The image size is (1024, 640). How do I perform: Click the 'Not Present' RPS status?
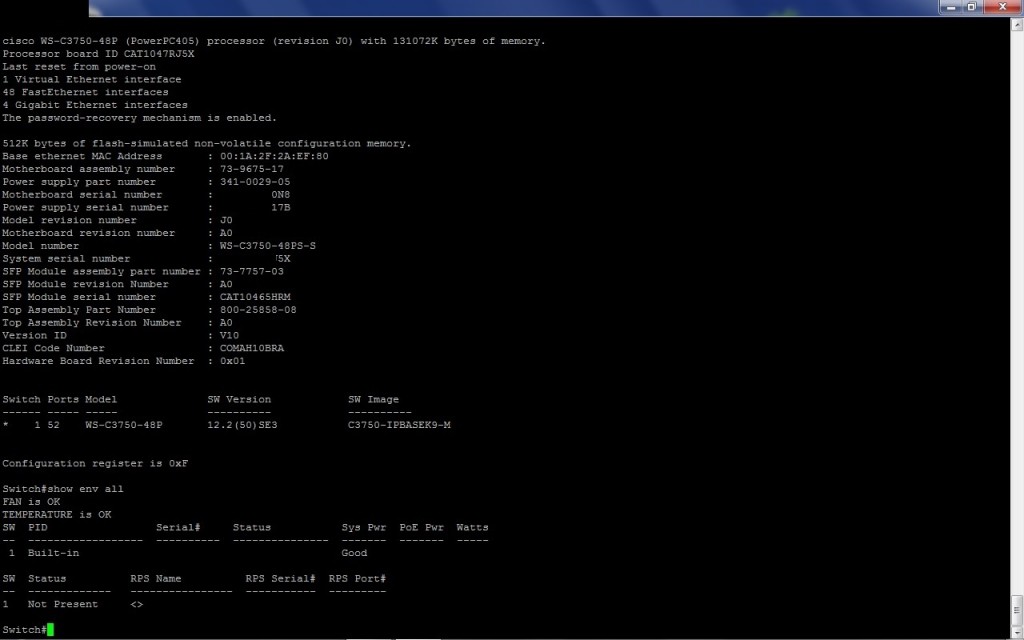pos(63,604)
